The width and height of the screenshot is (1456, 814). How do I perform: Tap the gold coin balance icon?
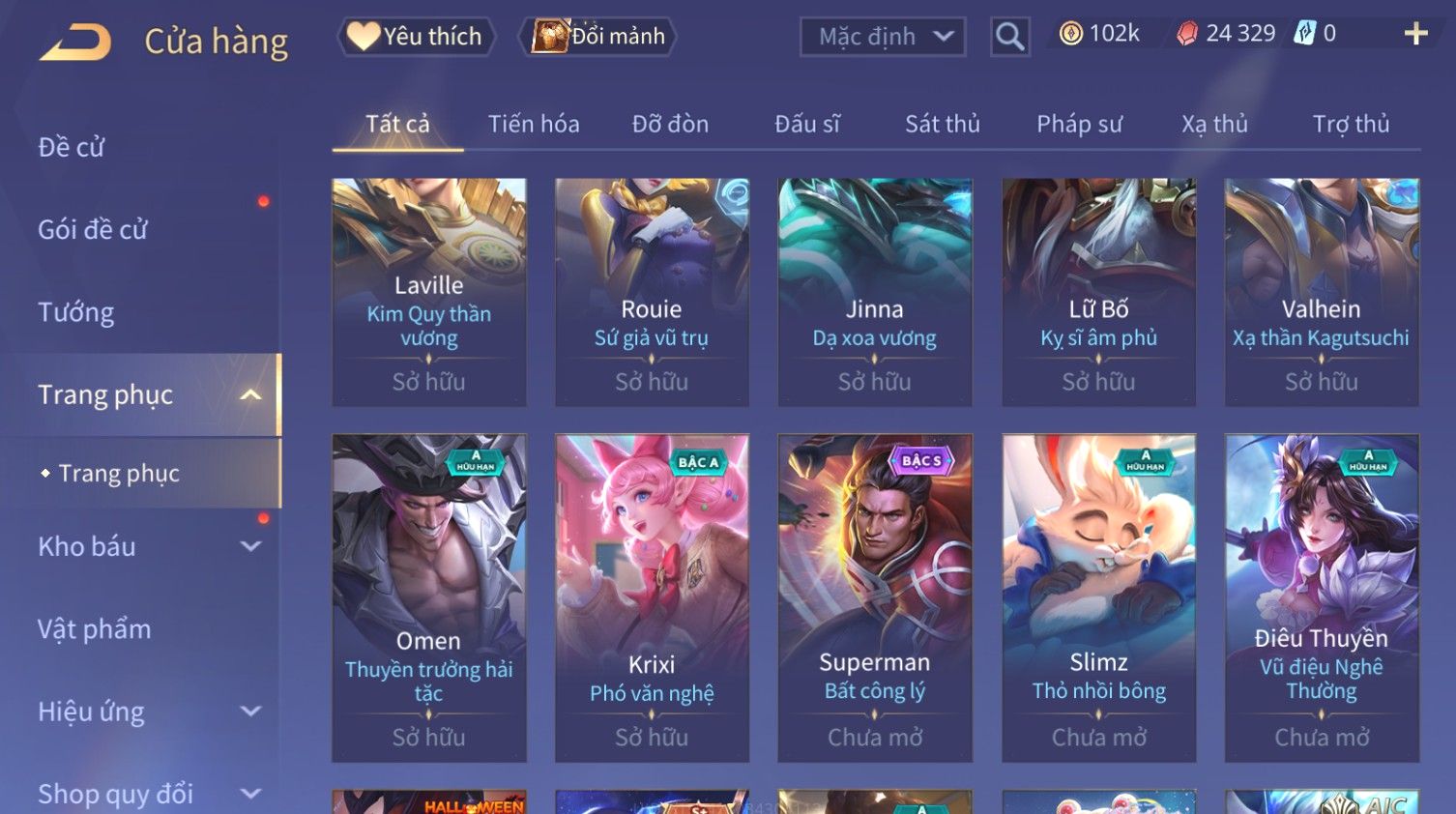(1070, 34)
